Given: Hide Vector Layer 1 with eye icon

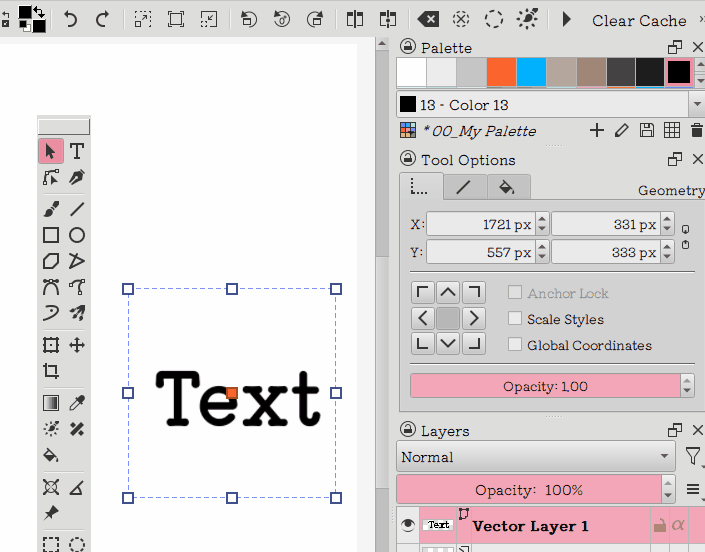Looking at the screenshot, I should tap(408, 525).
